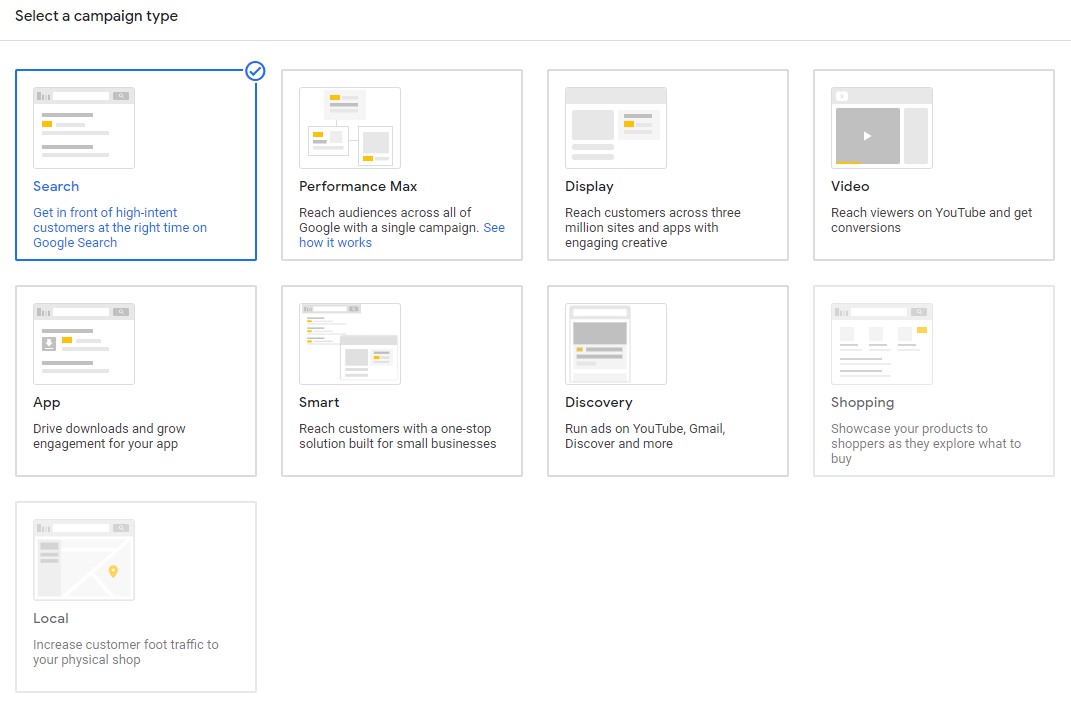This screenshot has width=1071, height=708.
Task: Select the 'Video' campaign title
Action: (x=850, y=186)
